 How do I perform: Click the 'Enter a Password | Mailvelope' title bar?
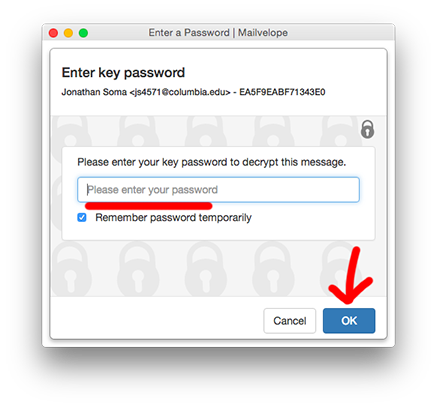click(x=218, y=33)
